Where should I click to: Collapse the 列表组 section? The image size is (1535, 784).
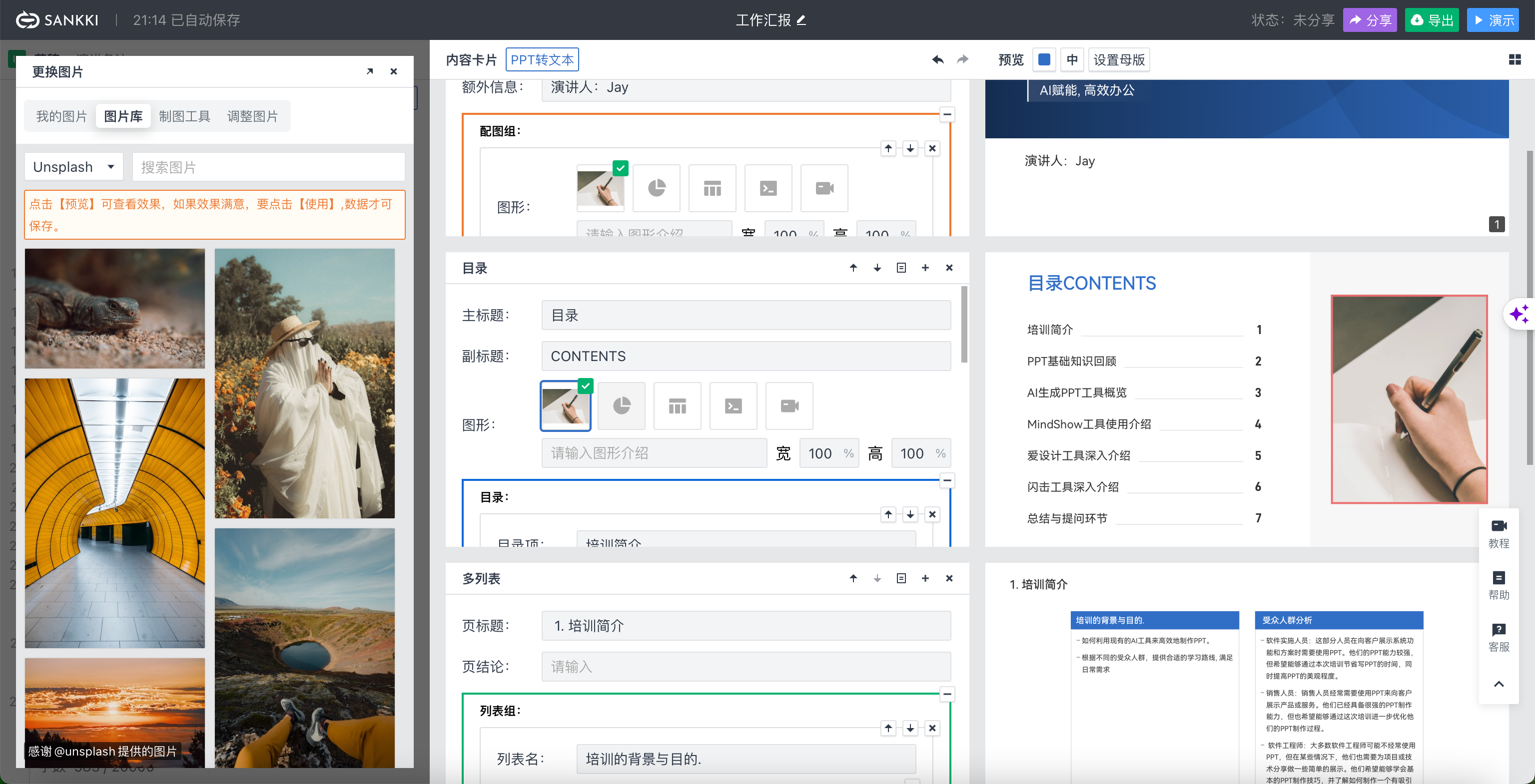(x=947, y=694)
